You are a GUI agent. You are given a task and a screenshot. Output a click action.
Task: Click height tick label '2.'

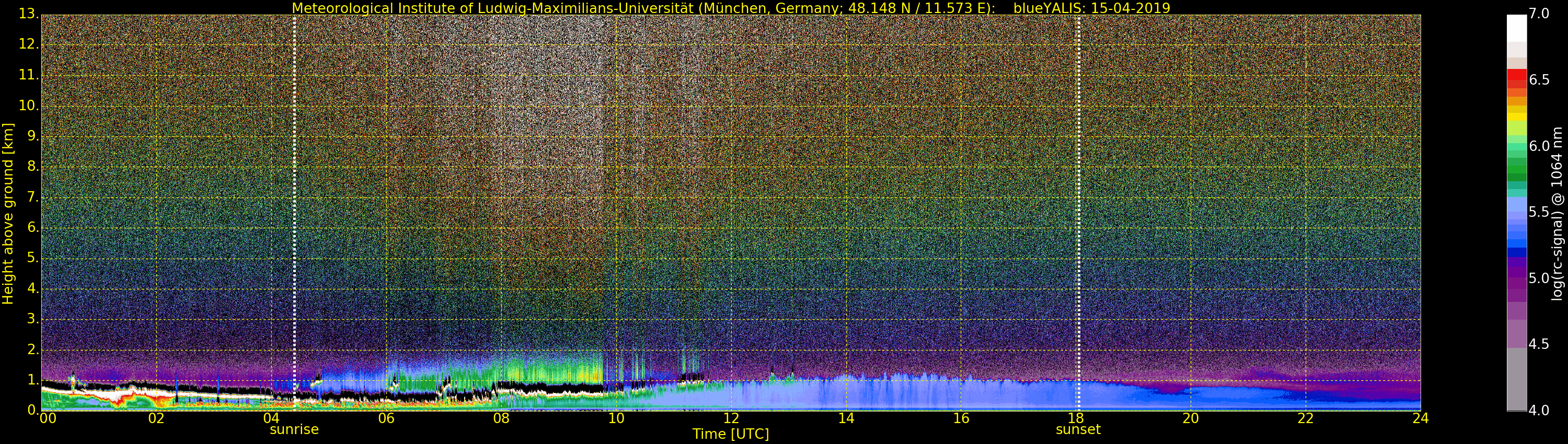click(33, 349)
